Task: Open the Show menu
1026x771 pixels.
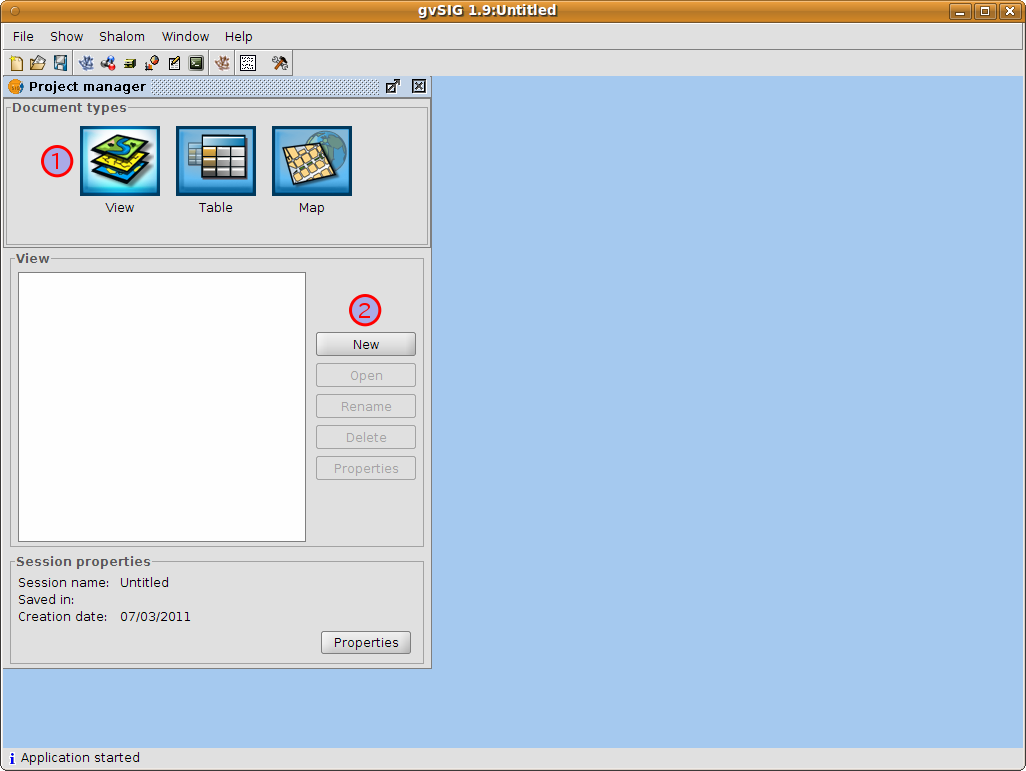Action: point(67,36)
